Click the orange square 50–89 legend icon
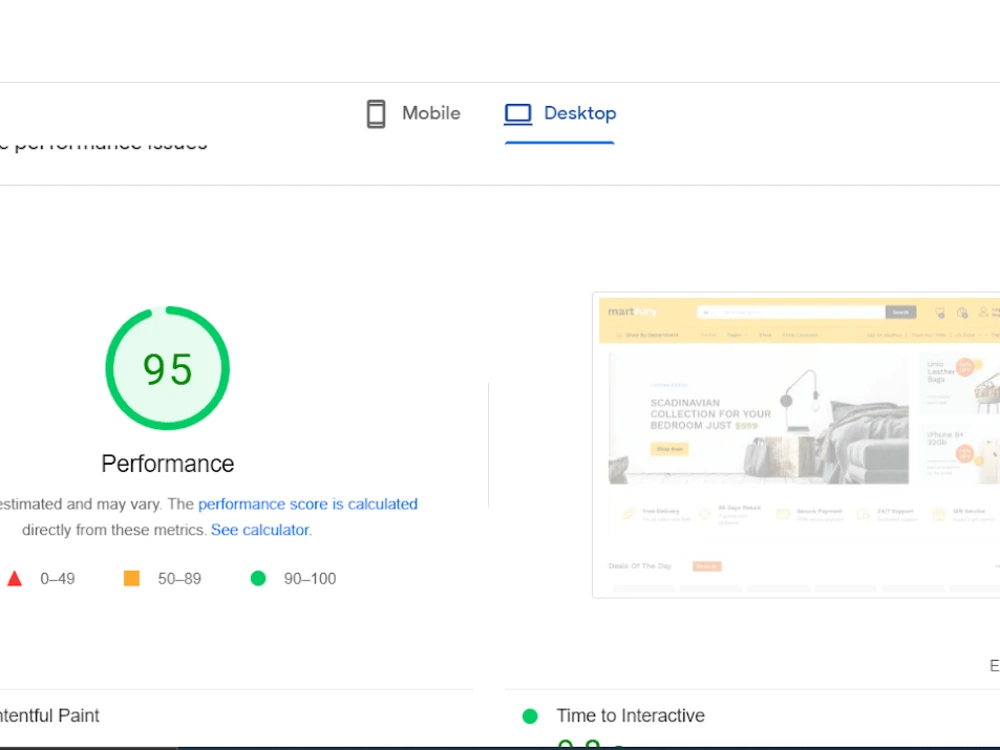Image resolution: width=1000 pixels, height=750 pixels. pyautogui.click(x=131, y=578)
